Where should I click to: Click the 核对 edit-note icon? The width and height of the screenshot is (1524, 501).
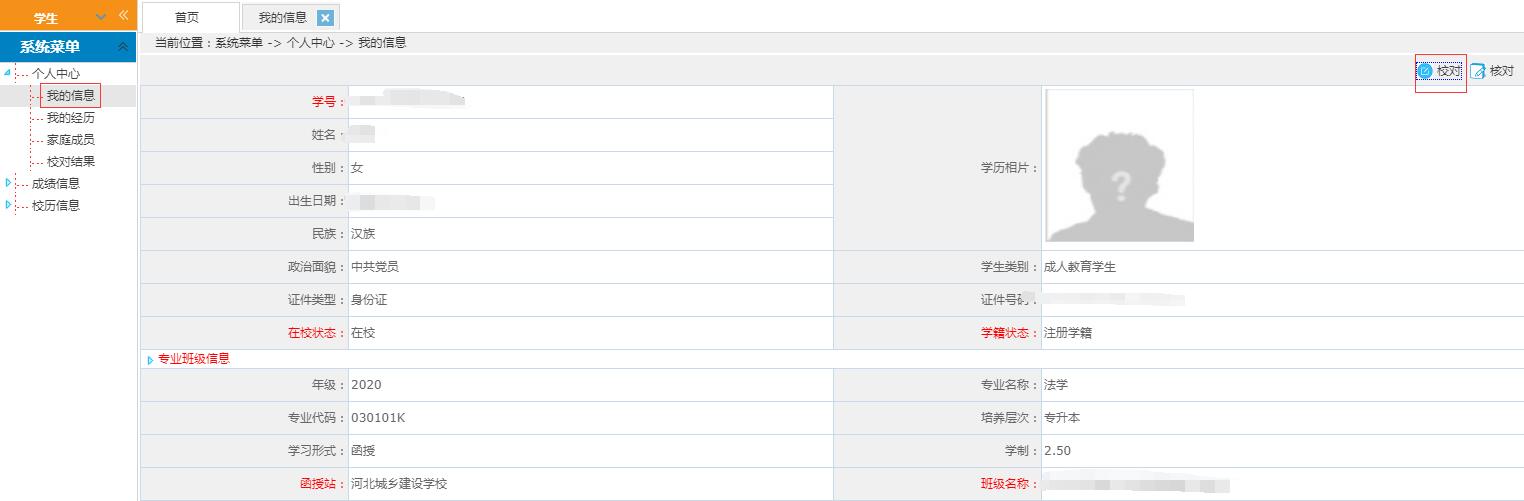tap(1478, 71)
